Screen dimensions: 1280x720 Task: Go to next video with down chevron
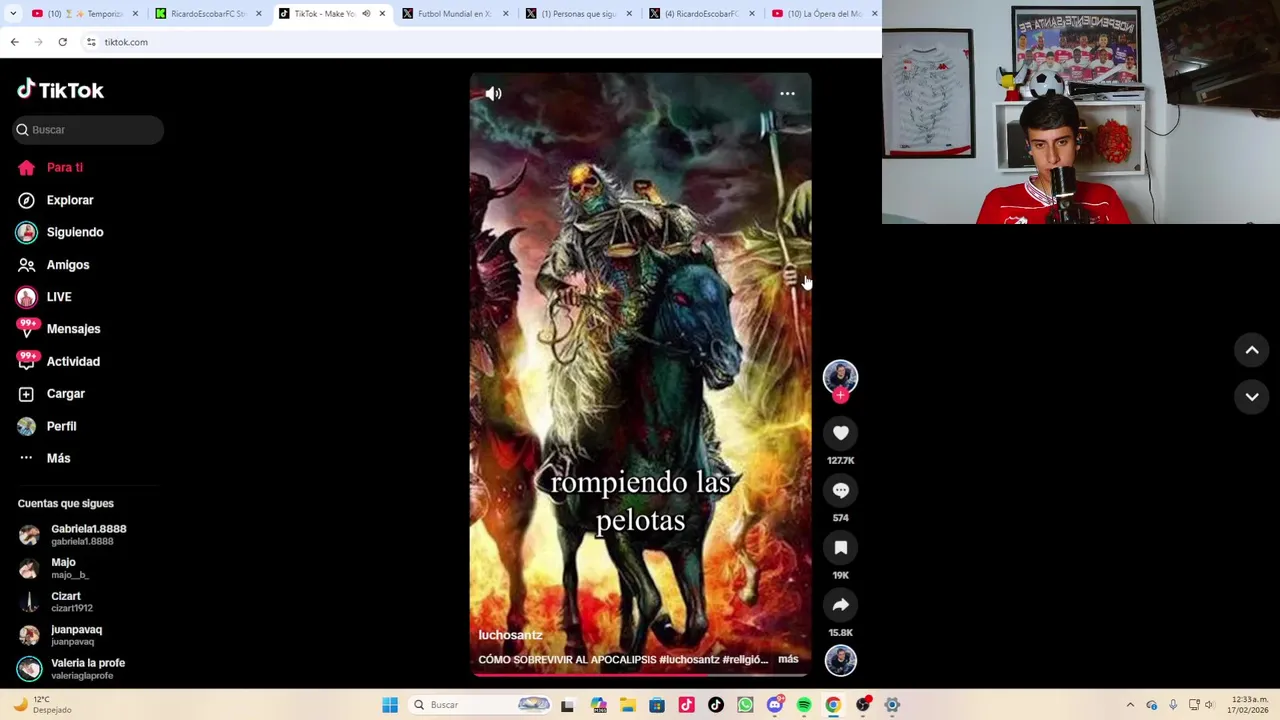click(x=1251, y=397)
